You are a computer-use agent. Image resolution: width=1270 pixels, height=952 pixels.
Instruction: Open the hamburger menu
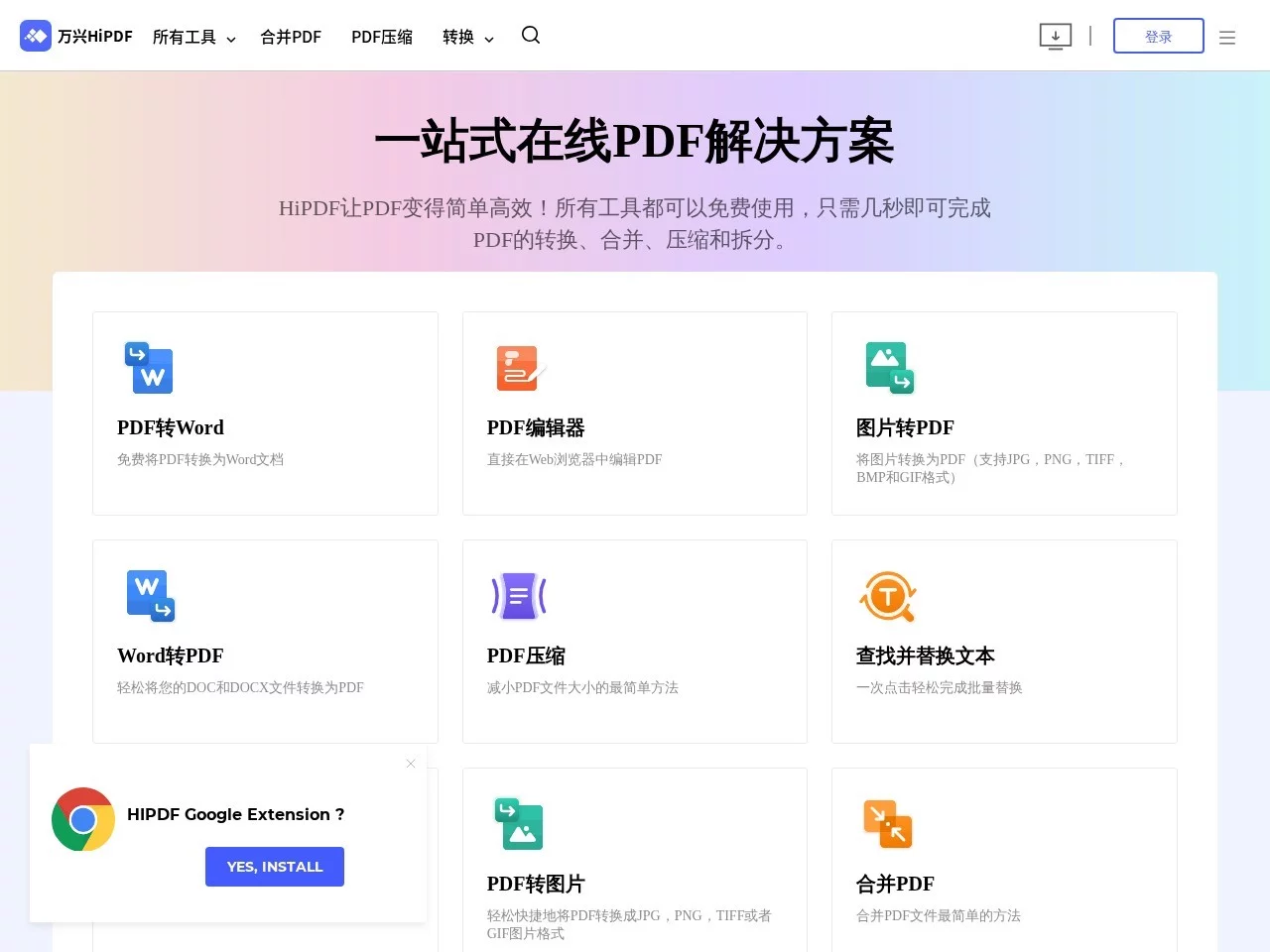tap(1227, 37)
